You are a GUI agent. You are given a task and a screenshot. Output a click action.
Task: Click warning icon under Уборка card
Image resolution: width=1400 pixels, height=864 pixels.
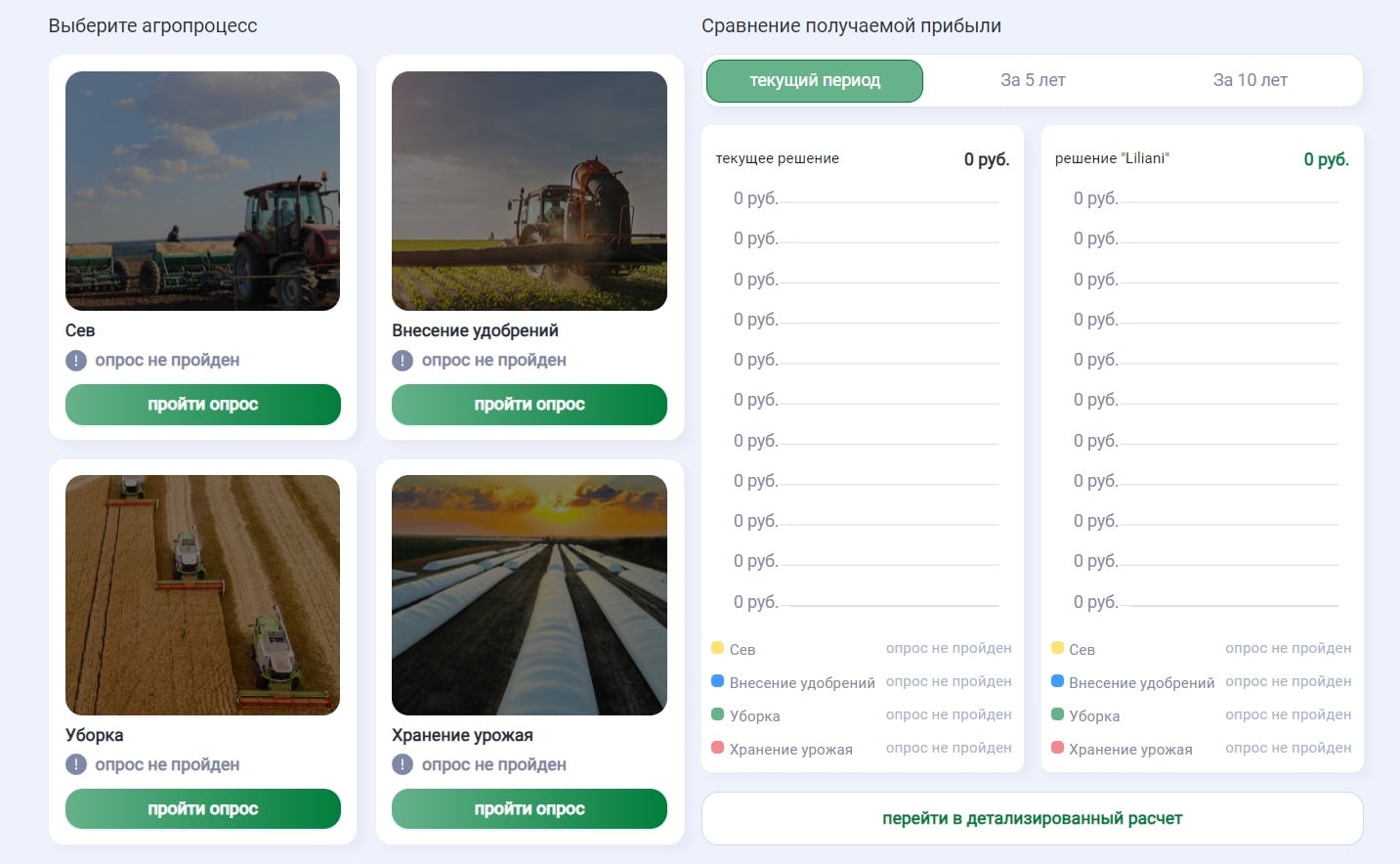click(76, 764)
